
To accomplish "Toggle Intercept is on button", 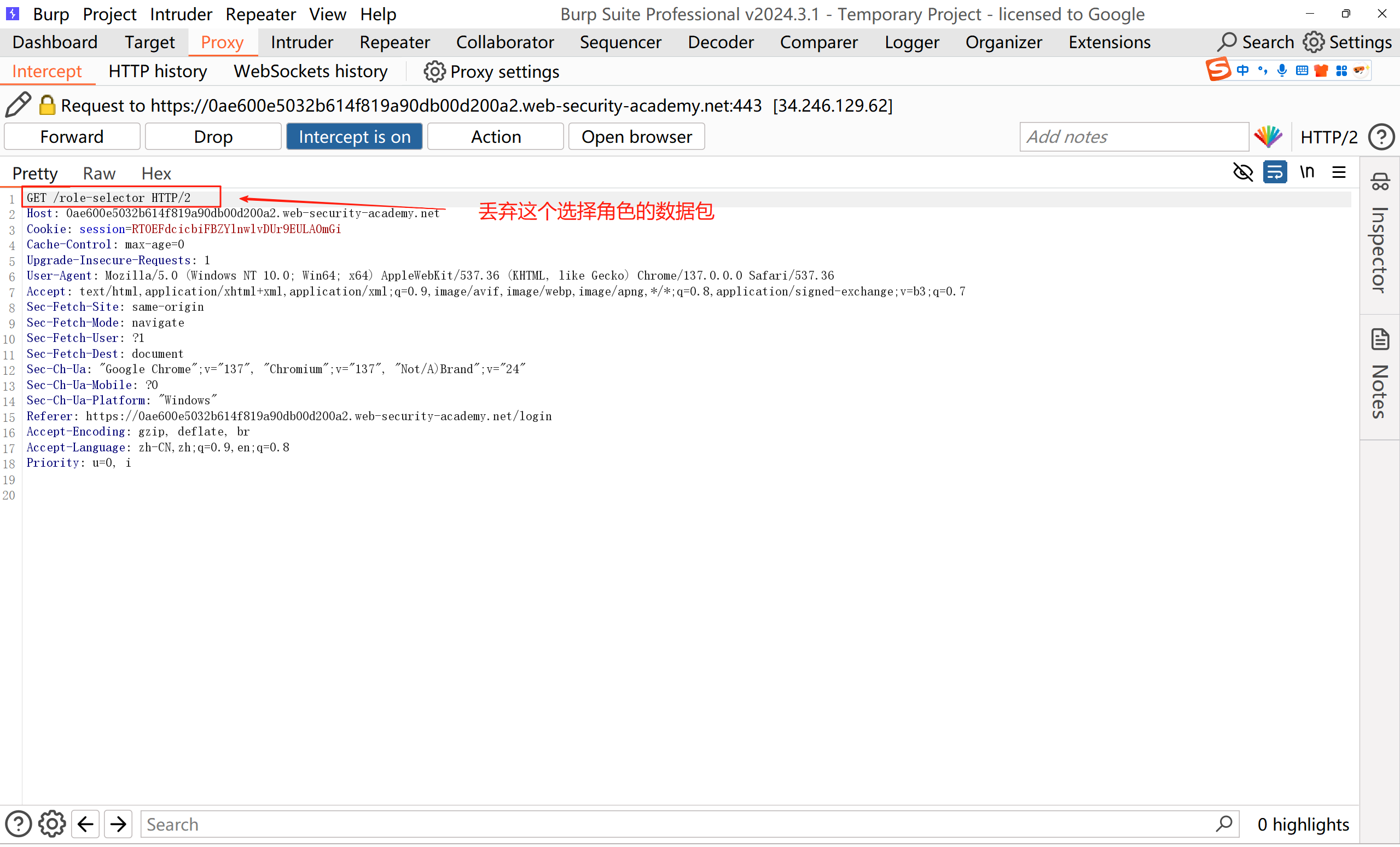I will tap(354, 137).
